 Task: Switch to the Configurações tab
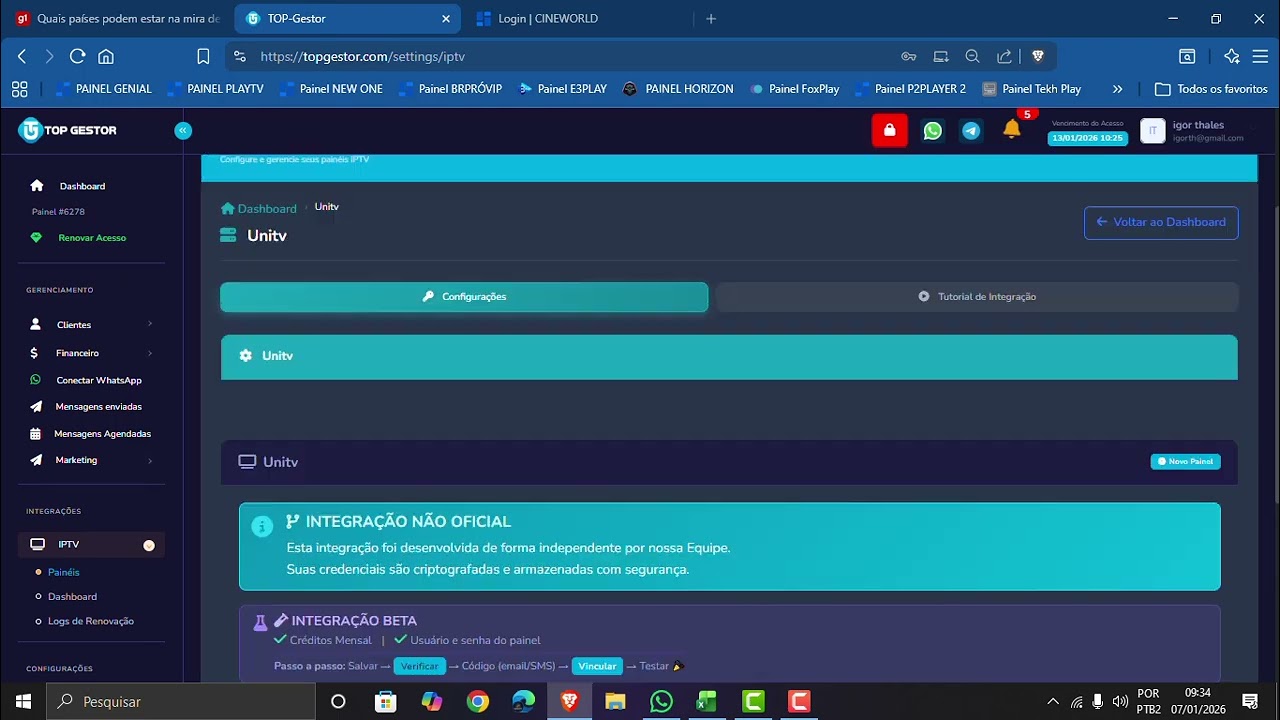point(464,297)
